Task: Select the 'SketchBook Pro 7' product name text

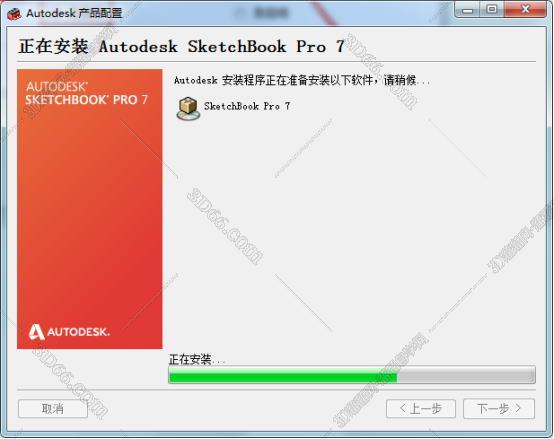Action: click(x=247, y=106)
